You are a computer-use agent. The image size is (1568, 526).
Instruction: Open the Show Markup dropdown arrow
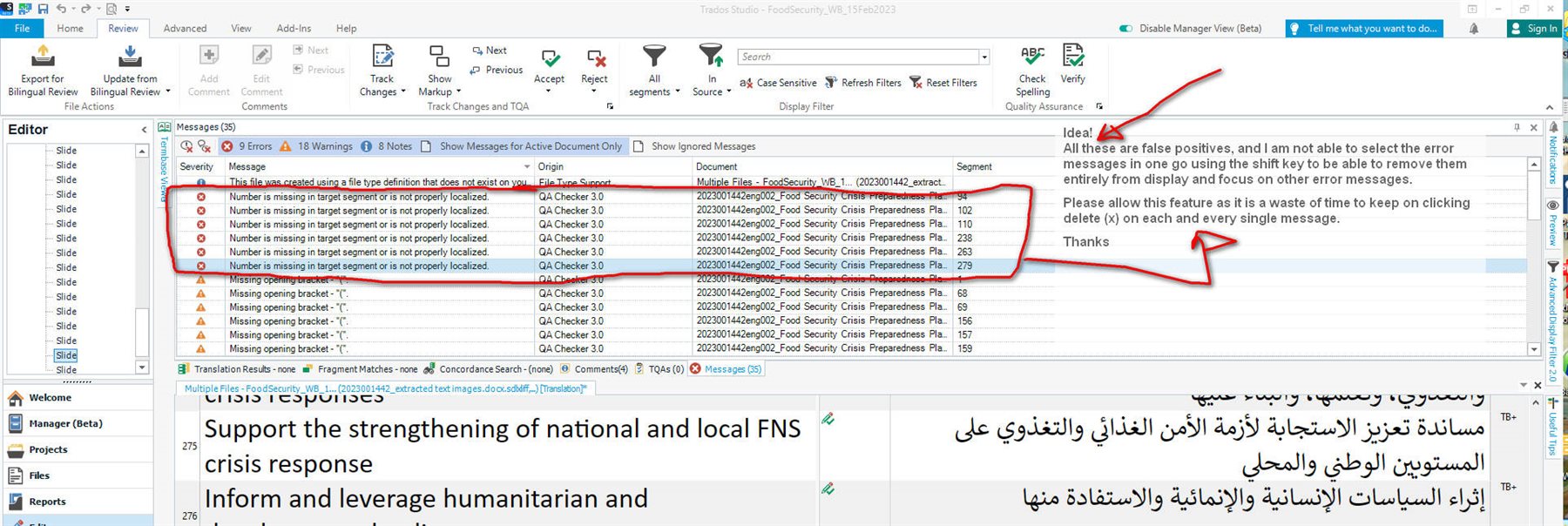pos(459,91)
